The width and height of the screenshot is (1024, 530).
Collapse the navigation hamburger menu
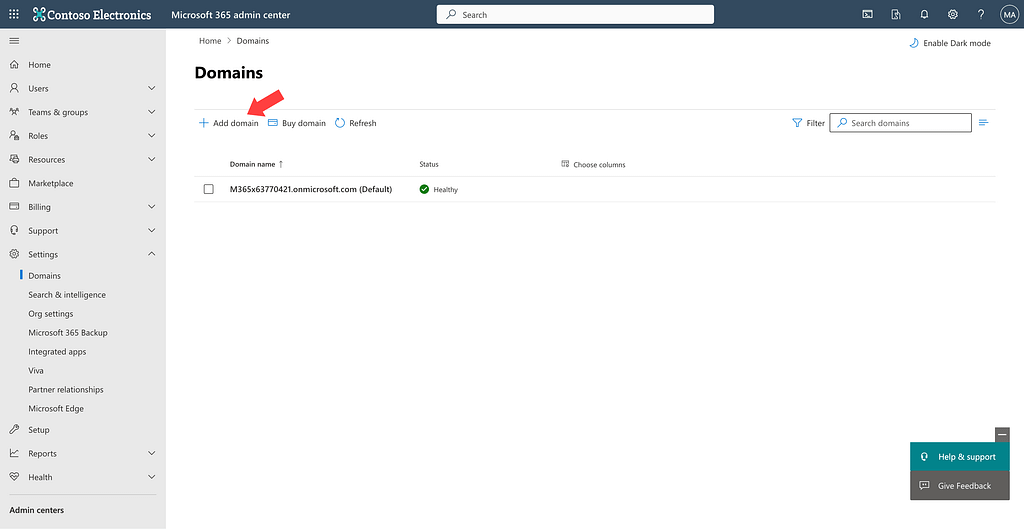pyautogui.click(x=14, y=40)
